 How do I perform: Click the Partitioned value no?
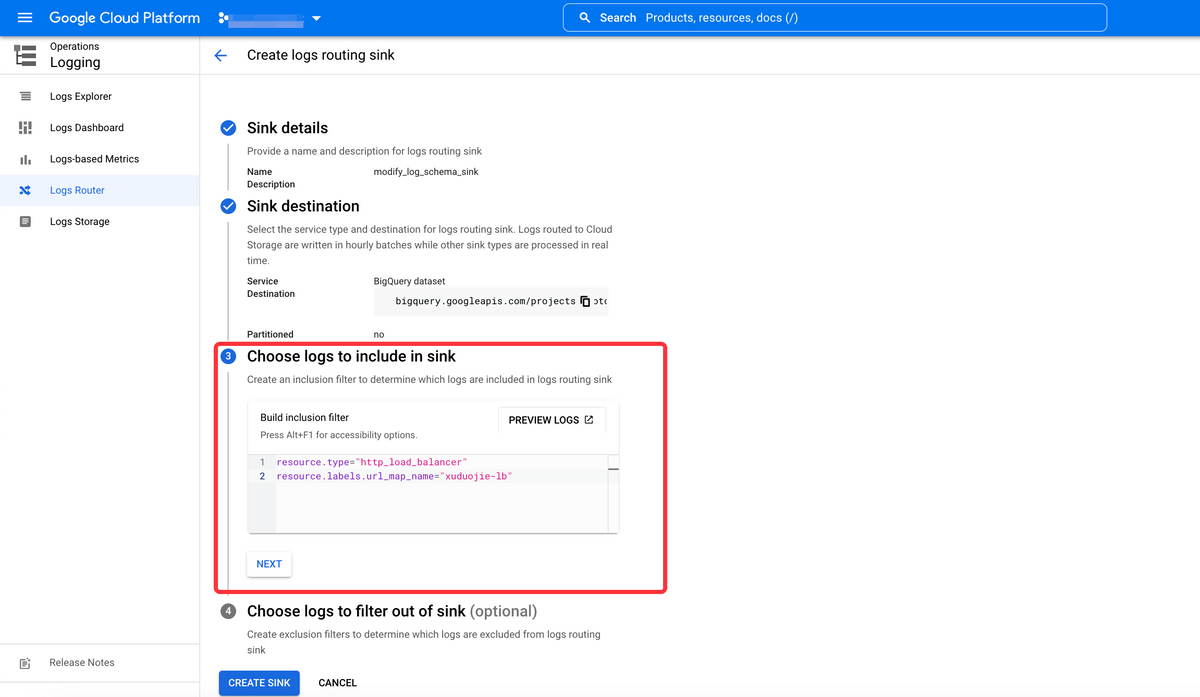click(x=379, y=334)
